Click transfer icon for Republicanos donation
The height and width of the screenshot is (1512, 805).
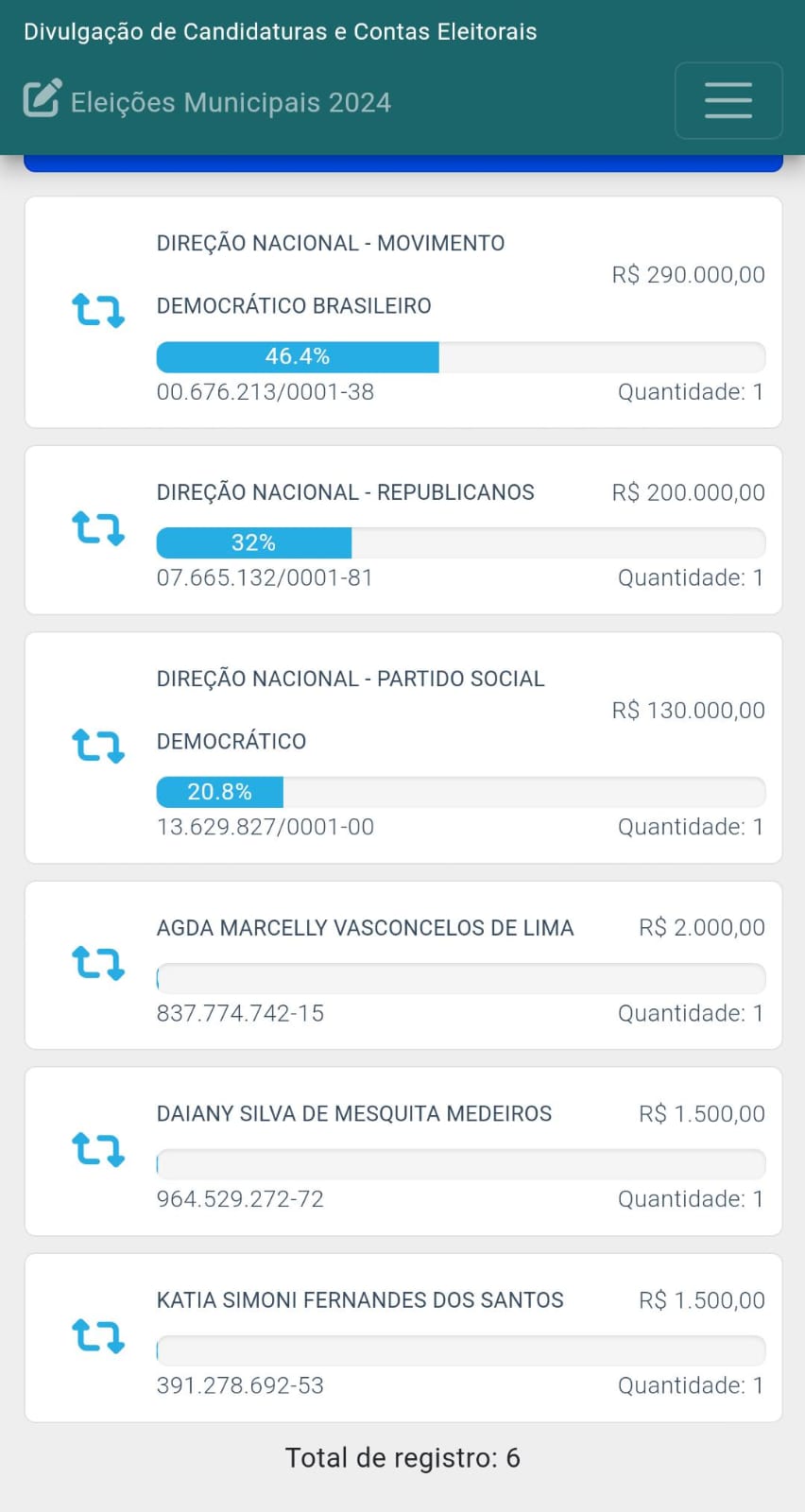pos(98,528)
